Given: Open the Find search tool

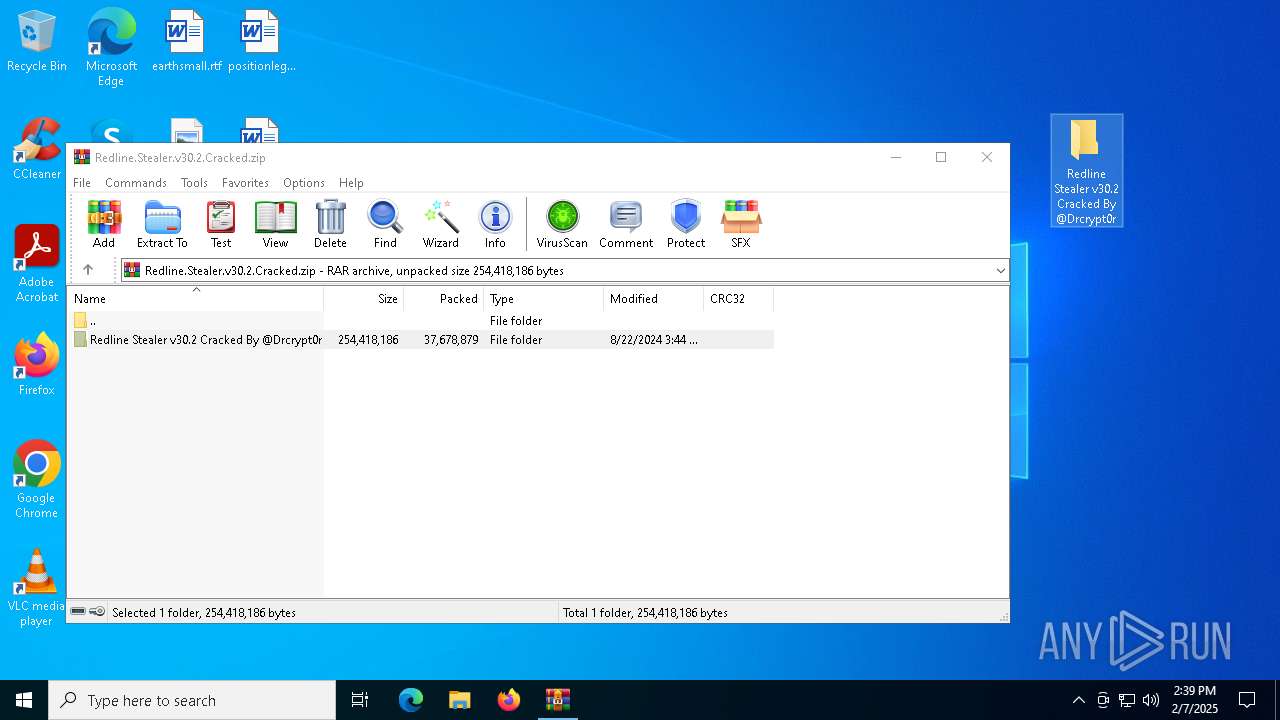Looking at the screenshot, I should 385,224.
